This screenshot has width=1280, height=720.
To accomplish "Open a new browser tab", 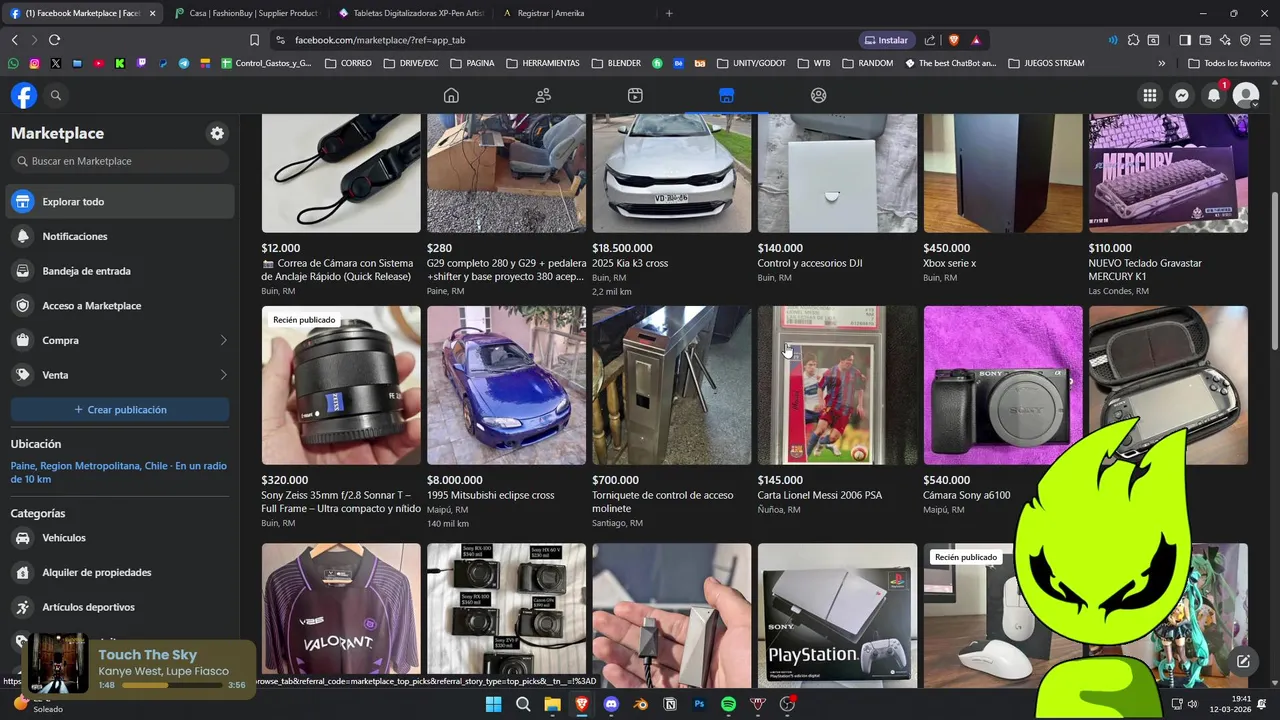I will (x=669, y=13).
